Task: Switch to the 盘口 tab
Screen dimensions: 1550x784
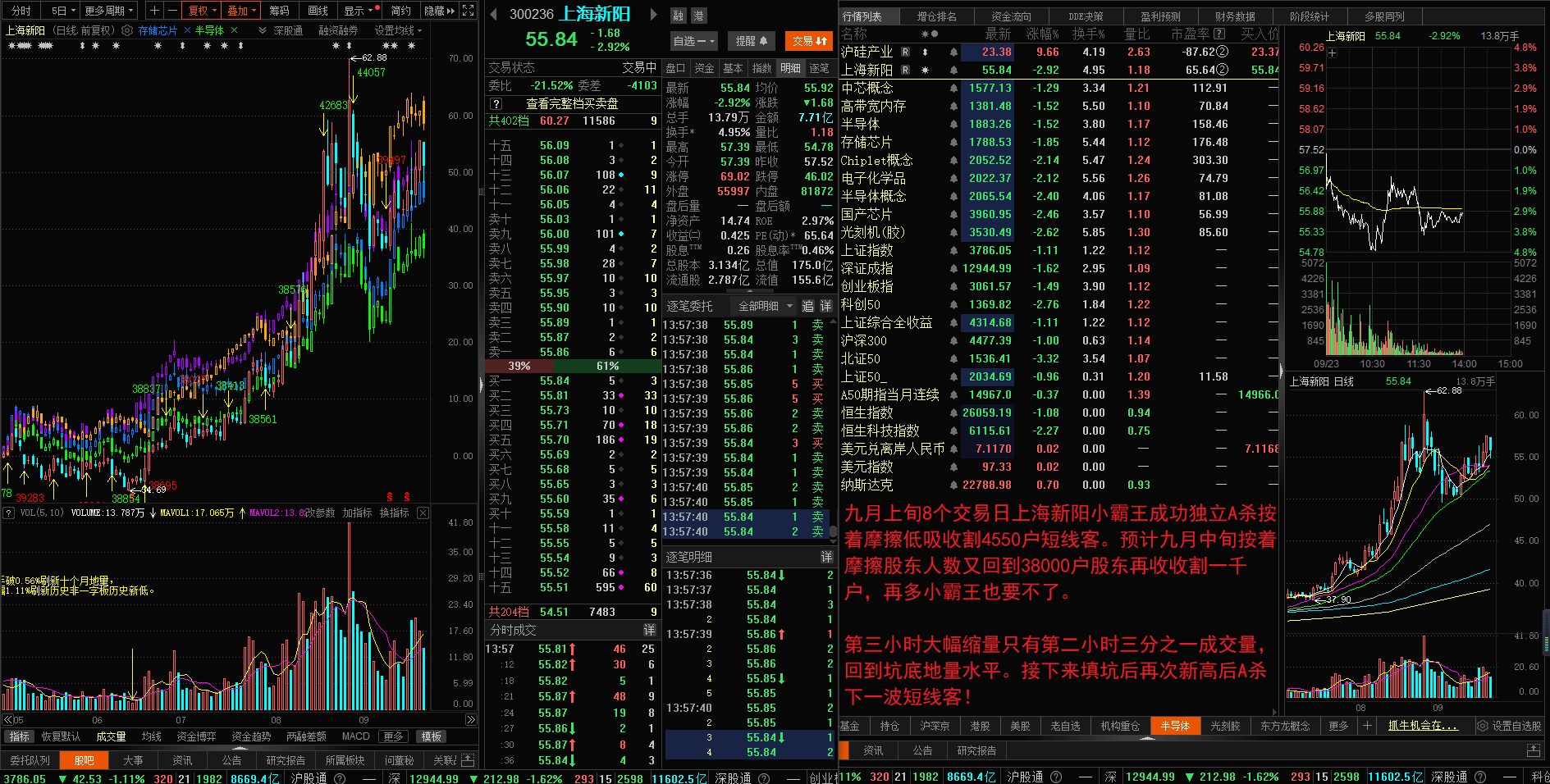Action: [675, 68]
